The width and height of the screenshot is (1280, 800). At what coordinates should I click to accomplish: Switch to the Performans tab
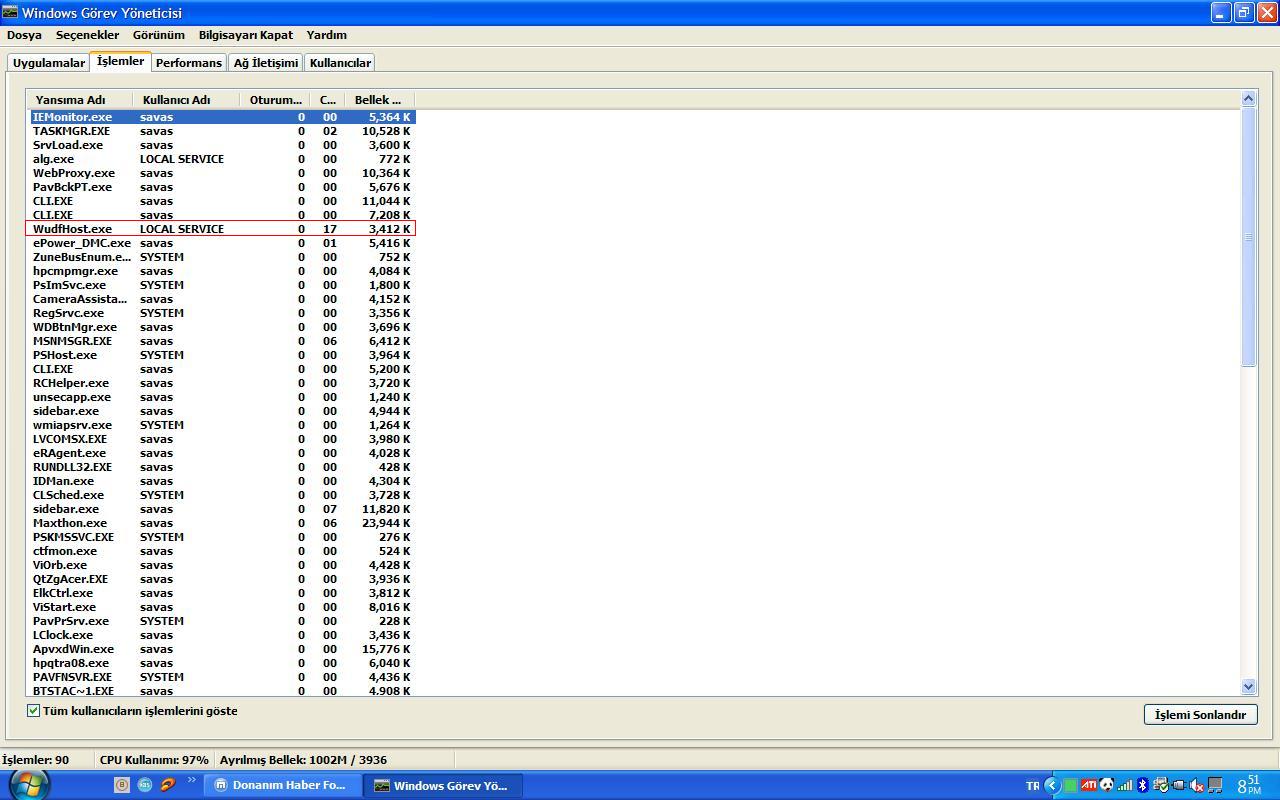188,63
